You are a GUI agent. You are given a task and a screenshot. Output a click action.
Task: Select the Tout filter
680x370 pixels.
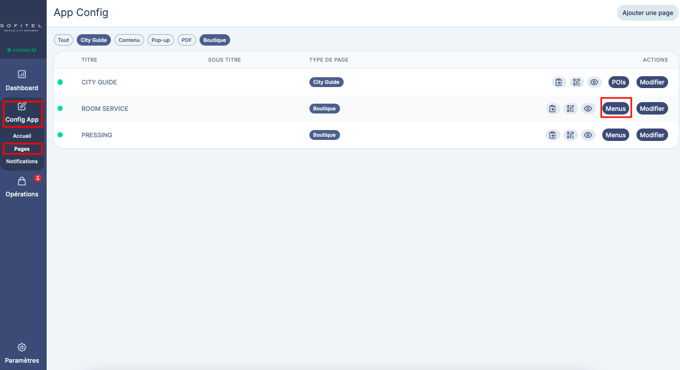click(63, 40)
